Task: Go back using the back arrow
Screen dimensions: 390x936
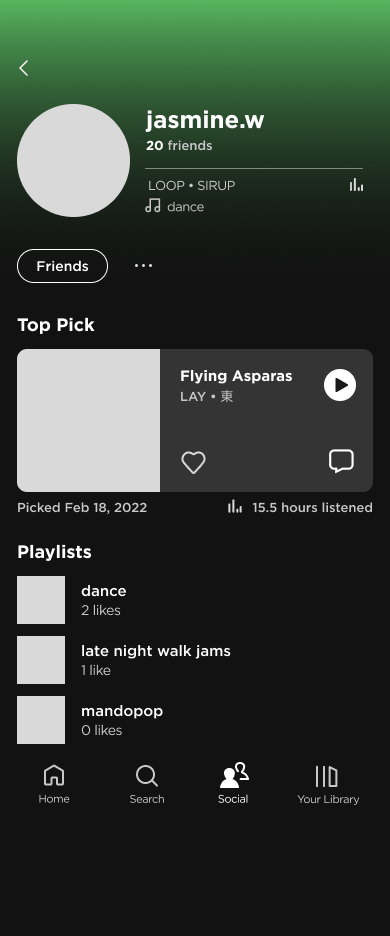Action: click(23, 68)
